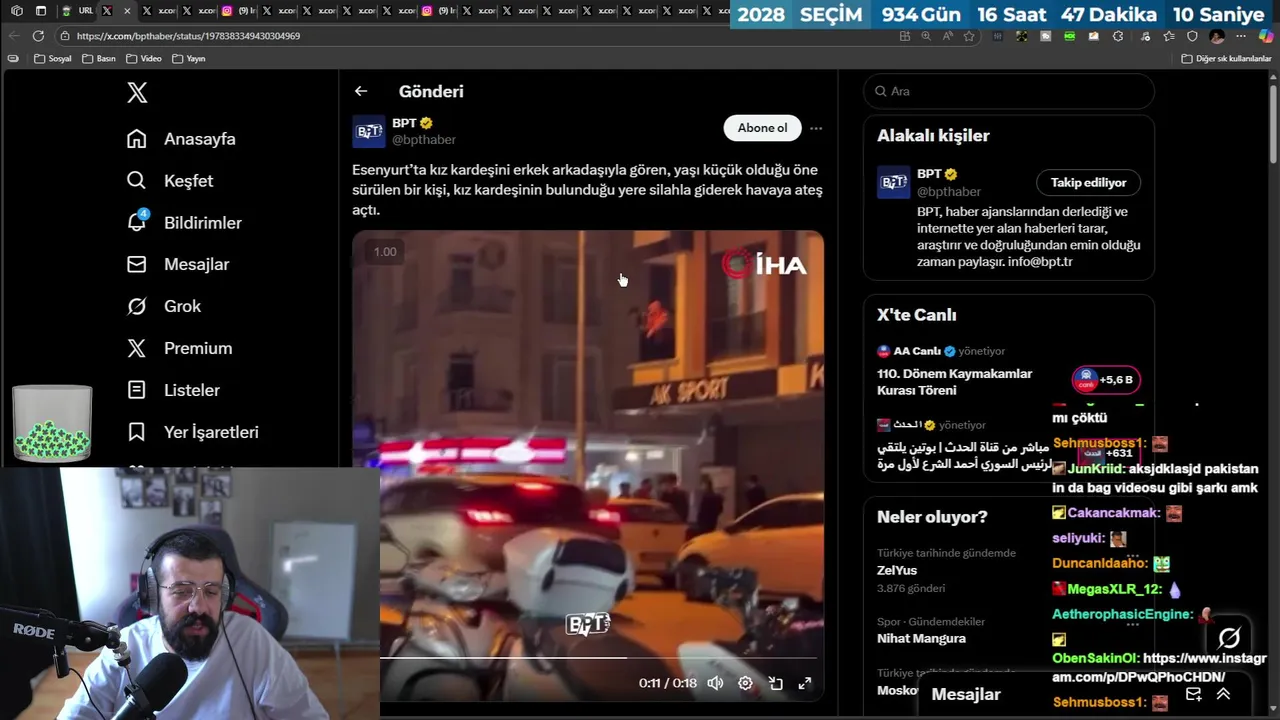Open the Extensions puzzle icon
Screen dimensions: 1280x720
coord(1118,36)
